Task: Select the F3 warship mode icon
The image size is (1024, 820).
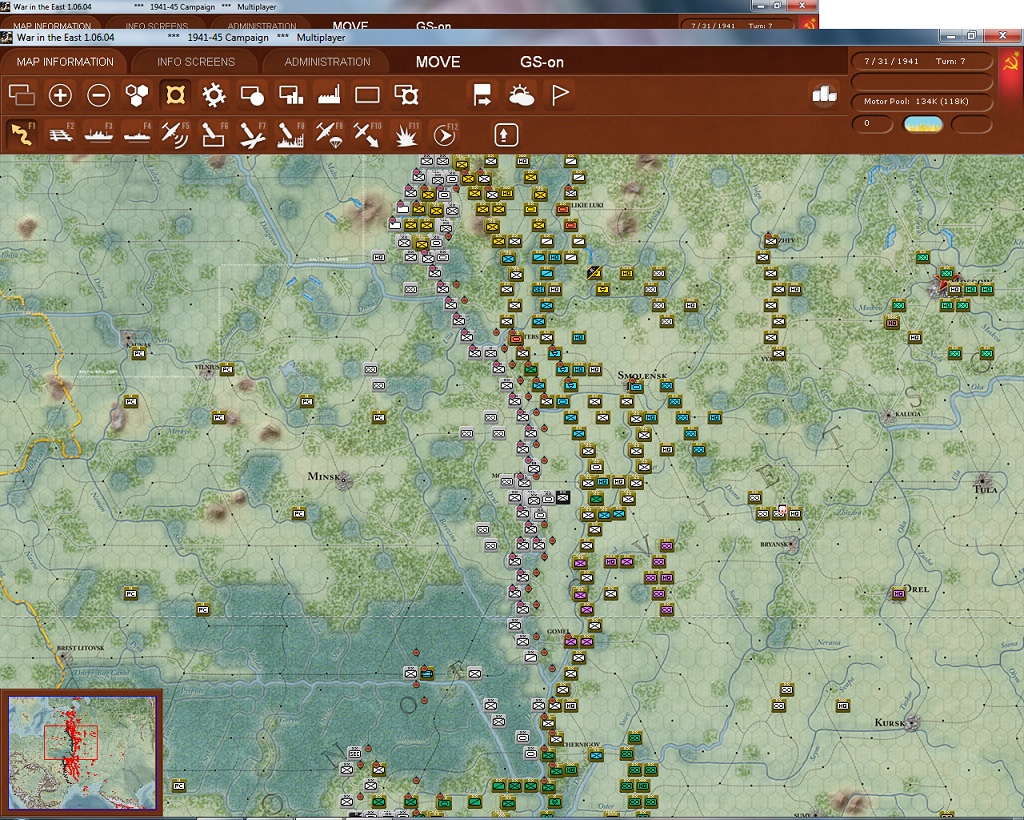Action: pos(99,134)
